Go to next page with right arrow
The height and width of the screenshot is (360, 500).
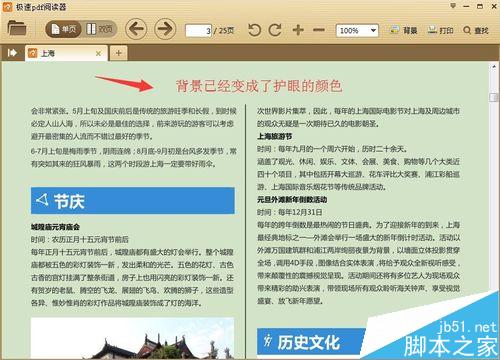165,29
